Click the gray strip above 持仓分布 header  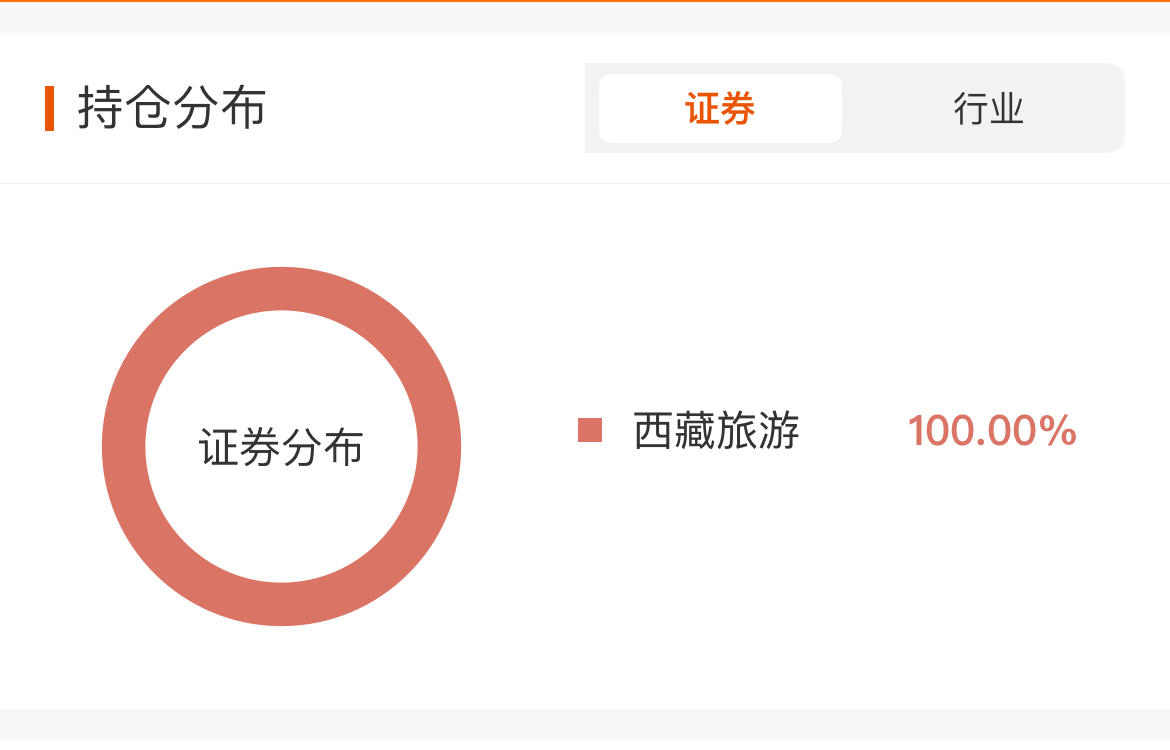pos(585,17)
